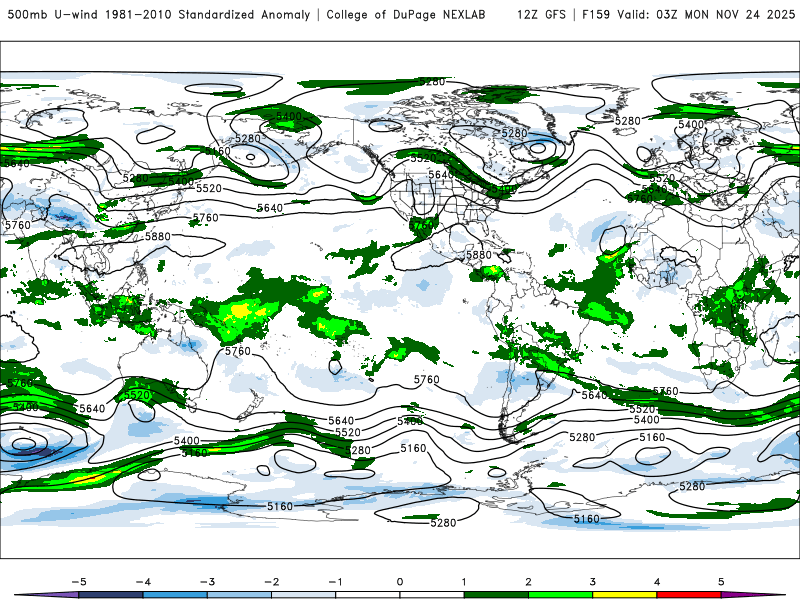Click the bright green 2 to 3 colorbar segment
The height and width of the screenshot is (600, 800).
click(x=561, y=595)
